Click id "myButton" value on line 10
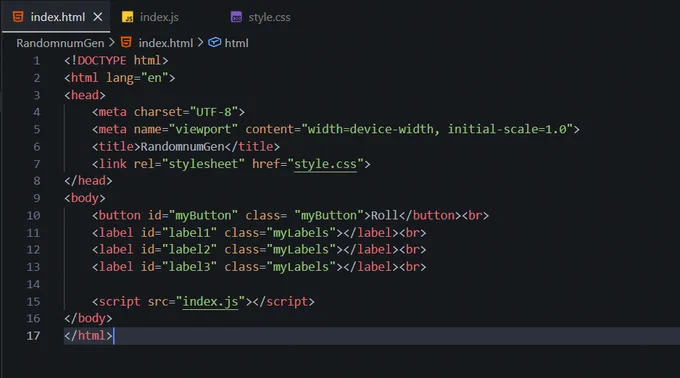Screen dimensions: 680x378 click(203, 215)
